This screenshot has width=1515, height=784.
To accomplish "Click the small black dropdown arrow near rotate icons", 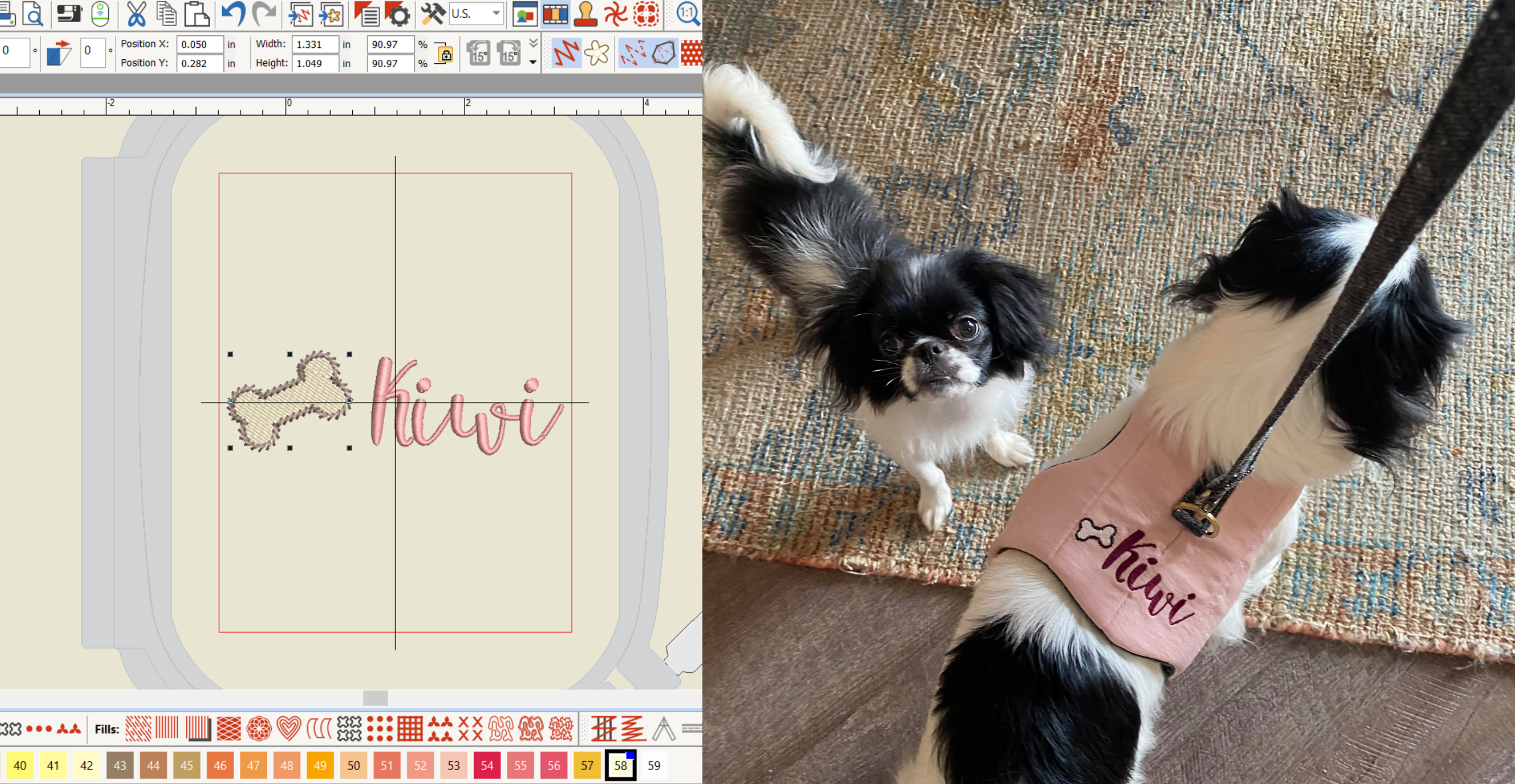I will pos(533,62).
